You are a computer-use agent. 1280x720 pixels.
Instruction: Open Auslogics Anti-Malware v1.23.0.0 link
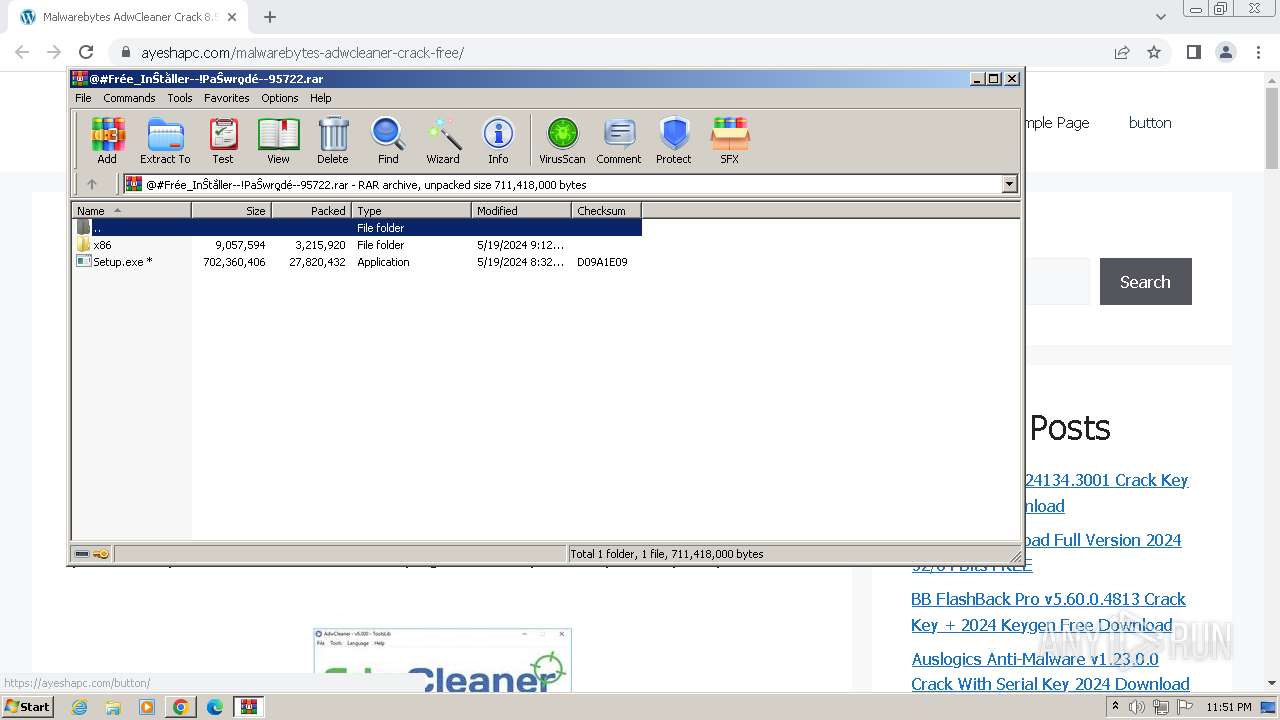click(1050, 671)
